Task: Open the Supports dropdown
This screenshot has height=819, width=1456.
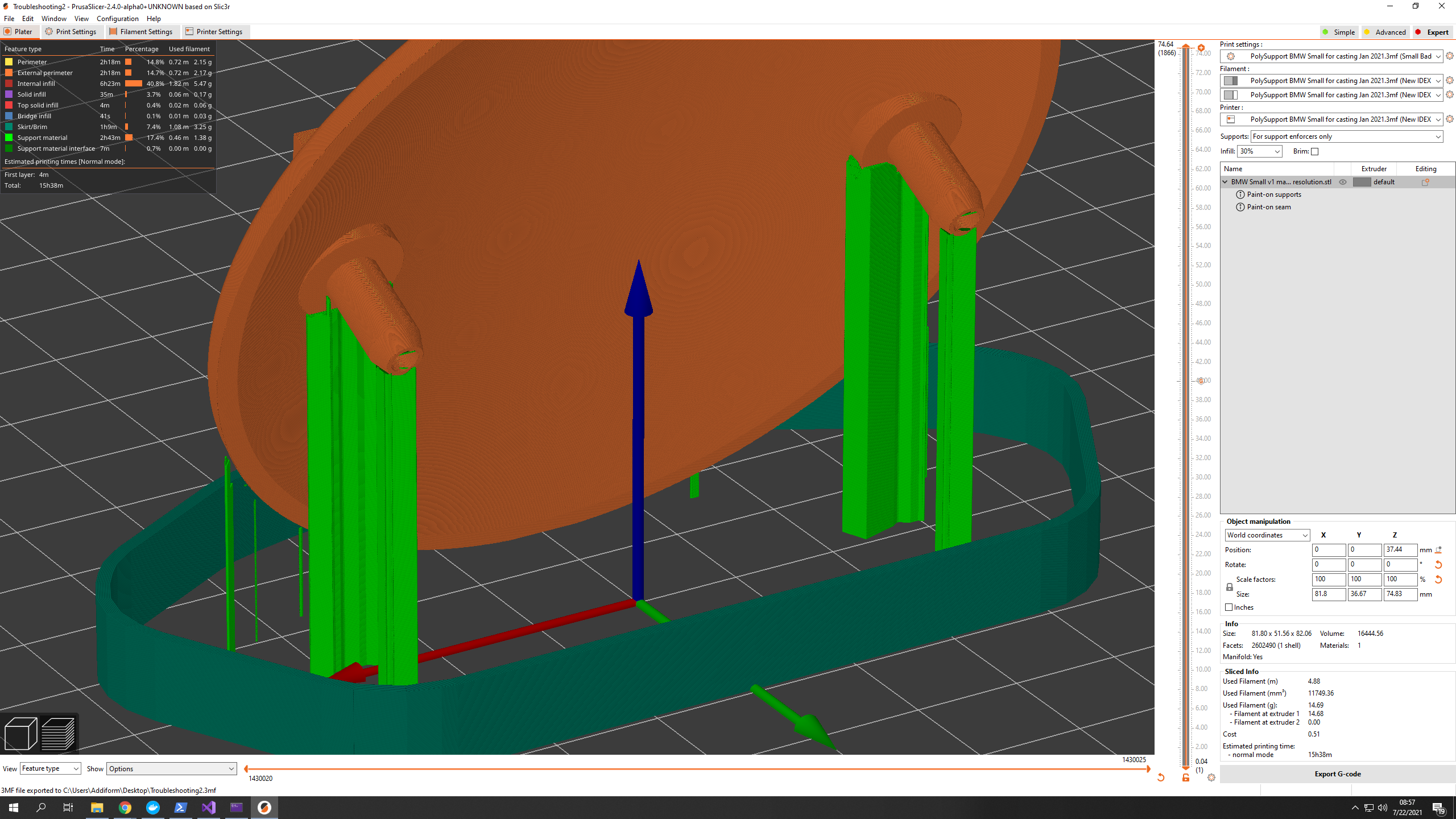Action: point(1347,136)
